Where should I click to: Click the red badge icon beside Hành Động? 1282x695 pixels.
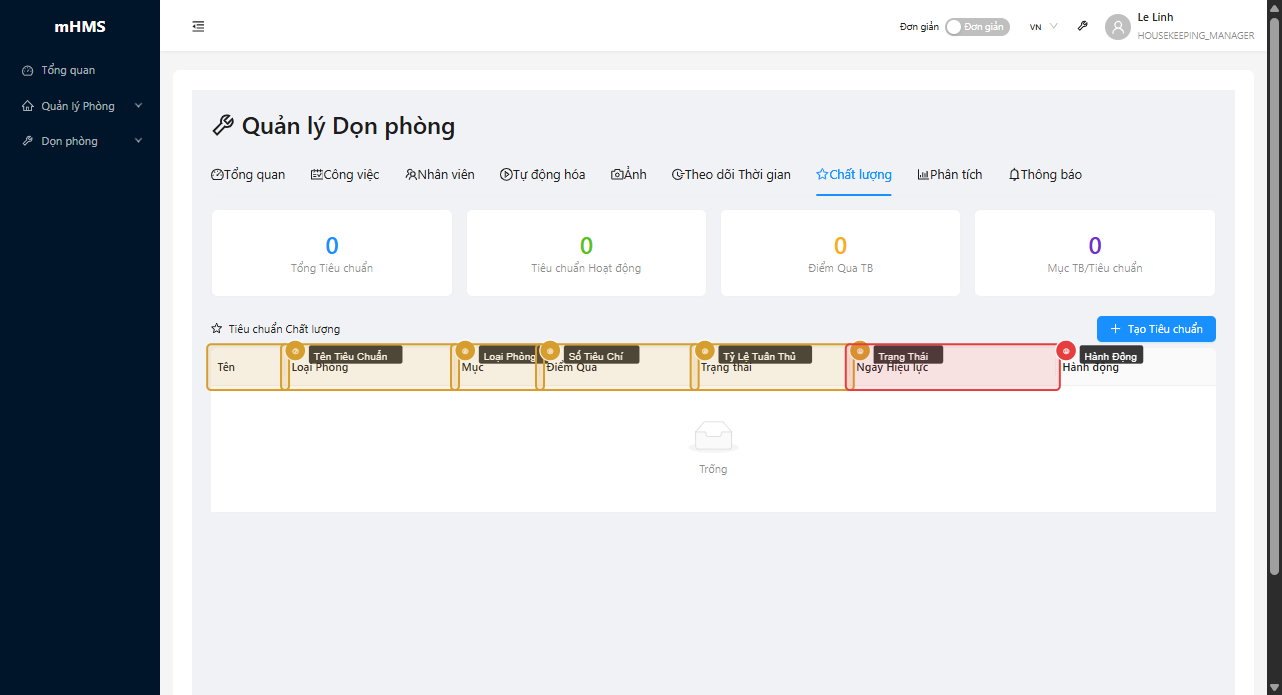pyautogui.click(x=1066, y=351)
